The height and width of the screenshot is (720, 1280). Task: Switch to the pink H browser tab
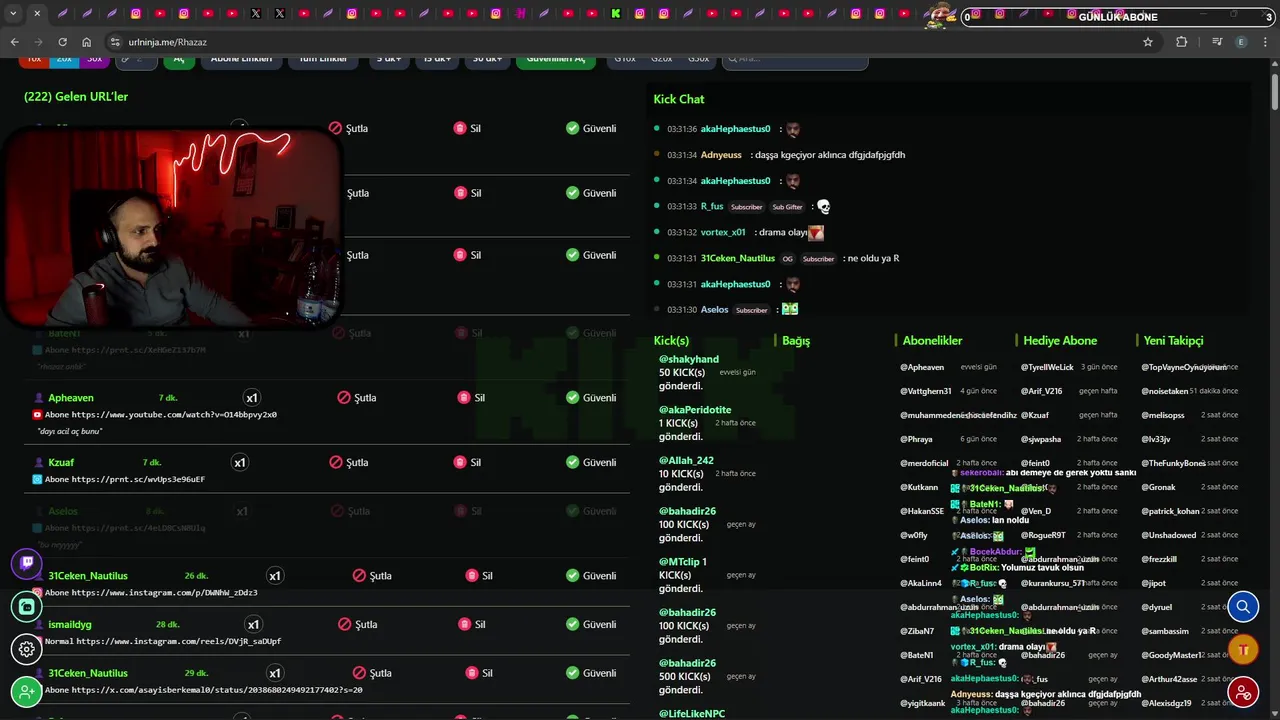click(x=520, y=14)
